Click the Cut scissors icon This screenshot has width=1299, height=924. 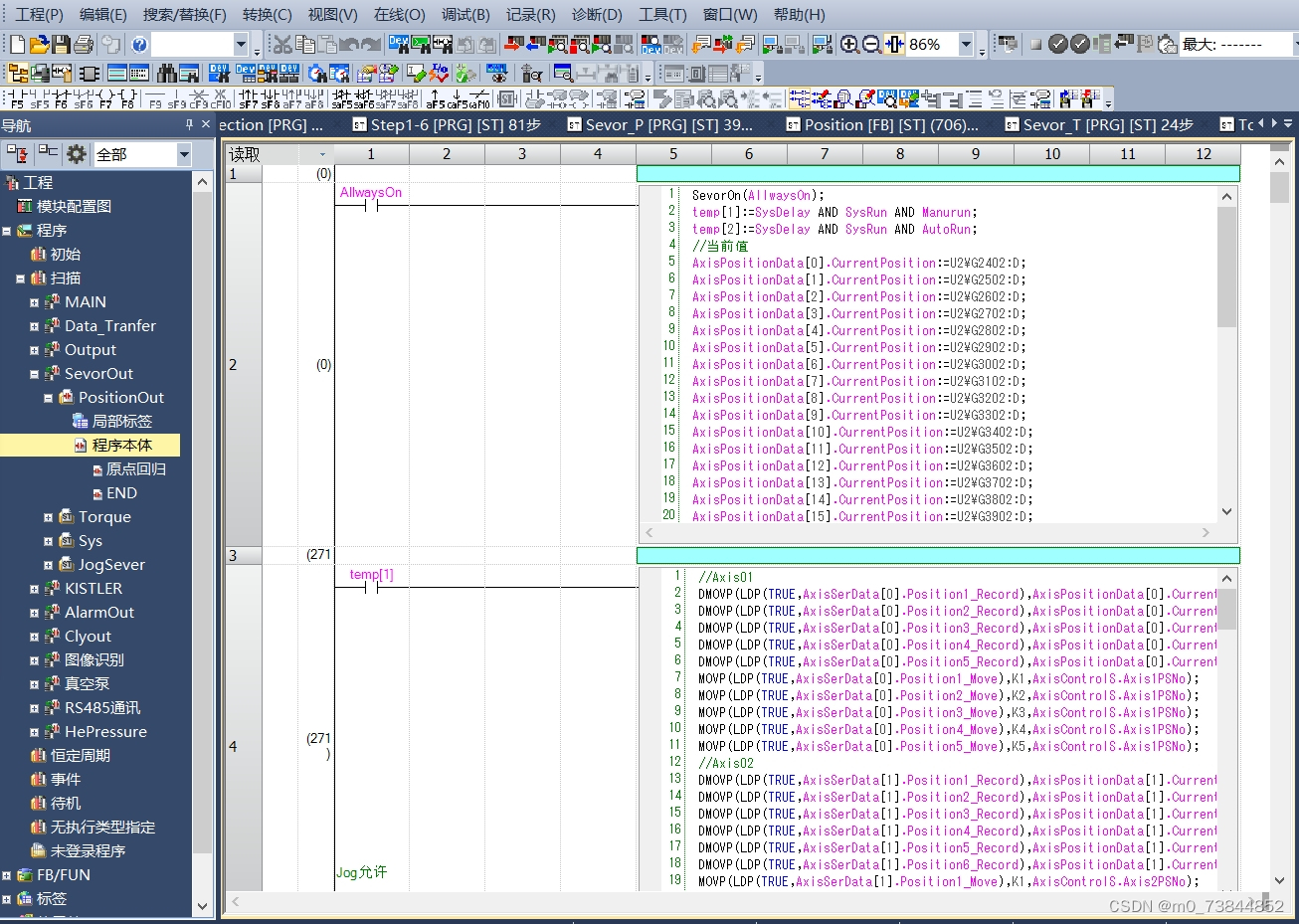click(282, 44)
